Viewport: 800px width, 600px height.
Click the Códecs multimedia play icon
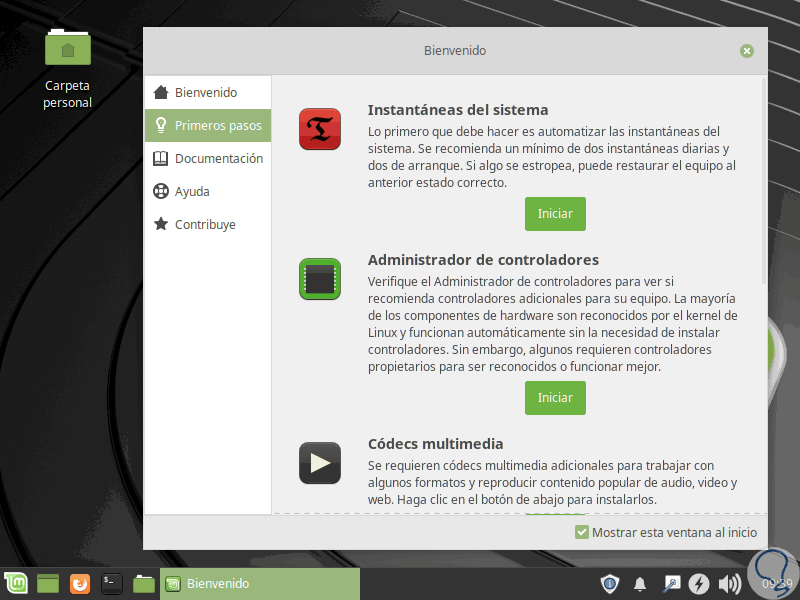319,463
